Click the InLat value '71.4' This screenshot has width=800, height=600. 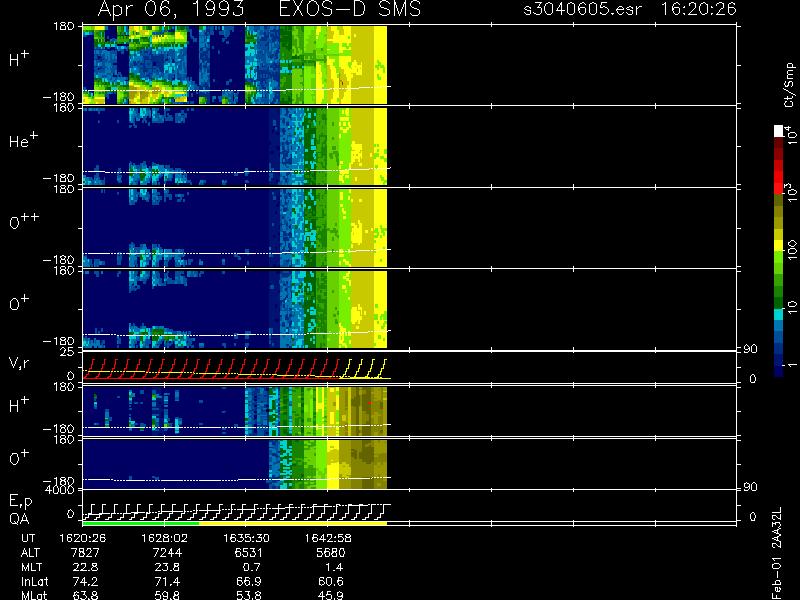coord(168,581)
